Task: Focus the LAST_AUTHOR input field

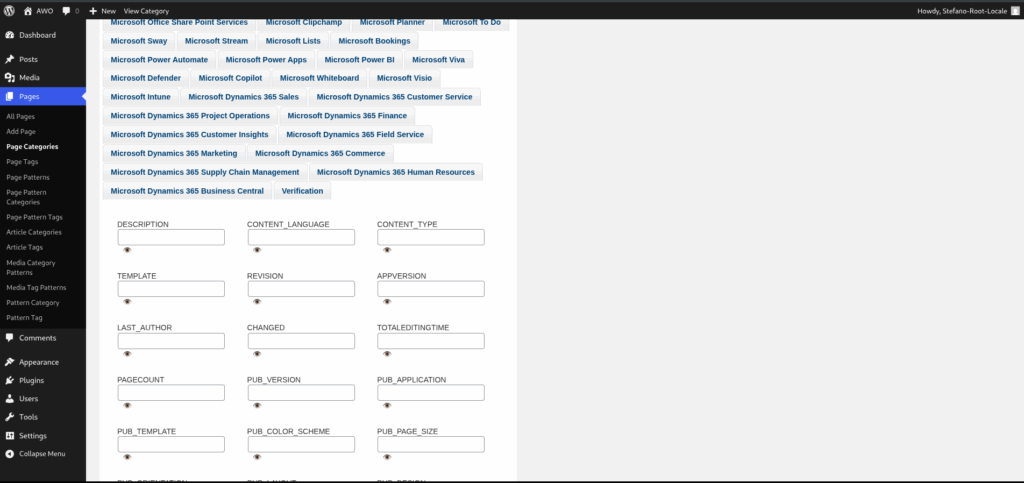Action: click(171, 341)
